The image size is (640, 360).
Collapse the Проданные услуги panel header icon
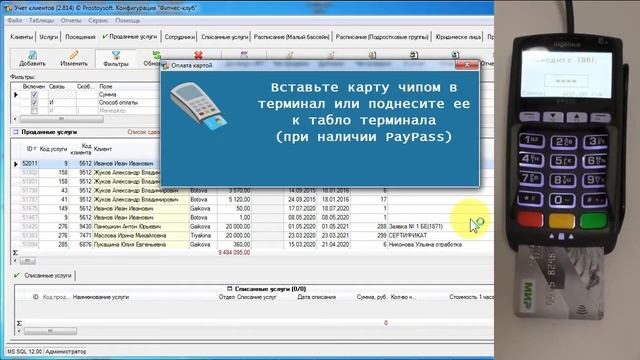[x=16, y=132]
